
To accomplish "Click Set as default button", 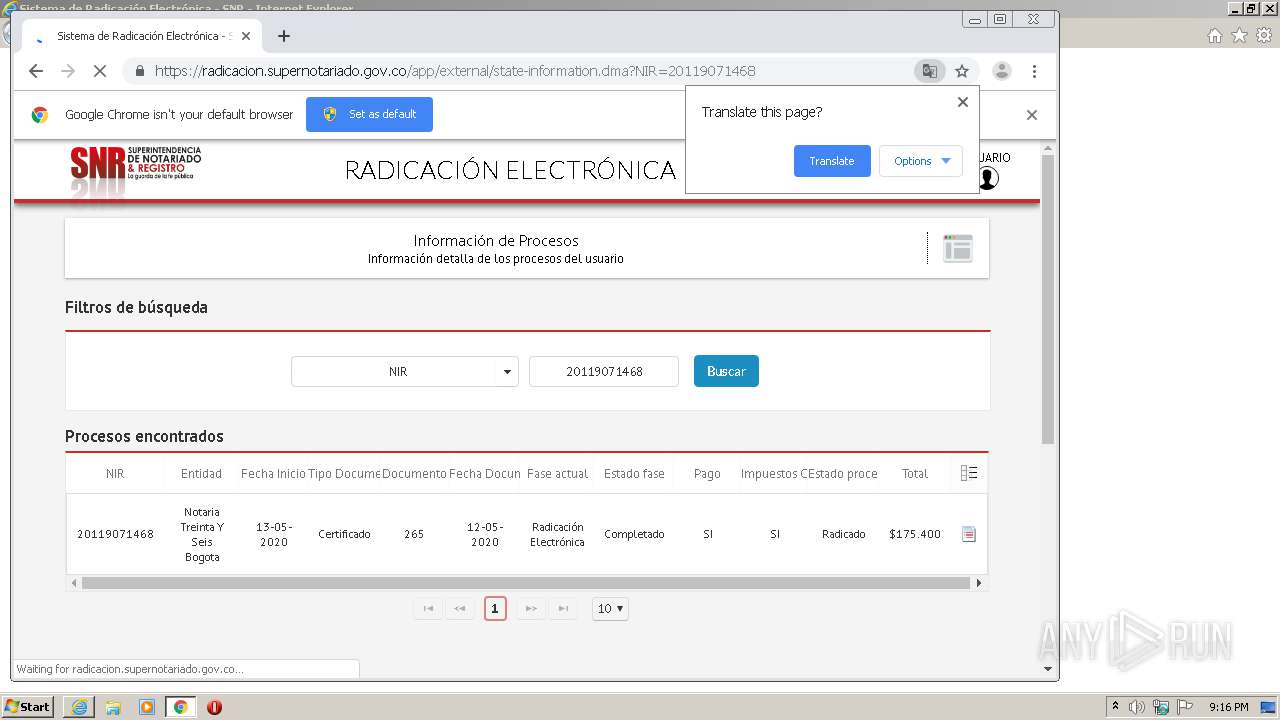I will (369, 114).
